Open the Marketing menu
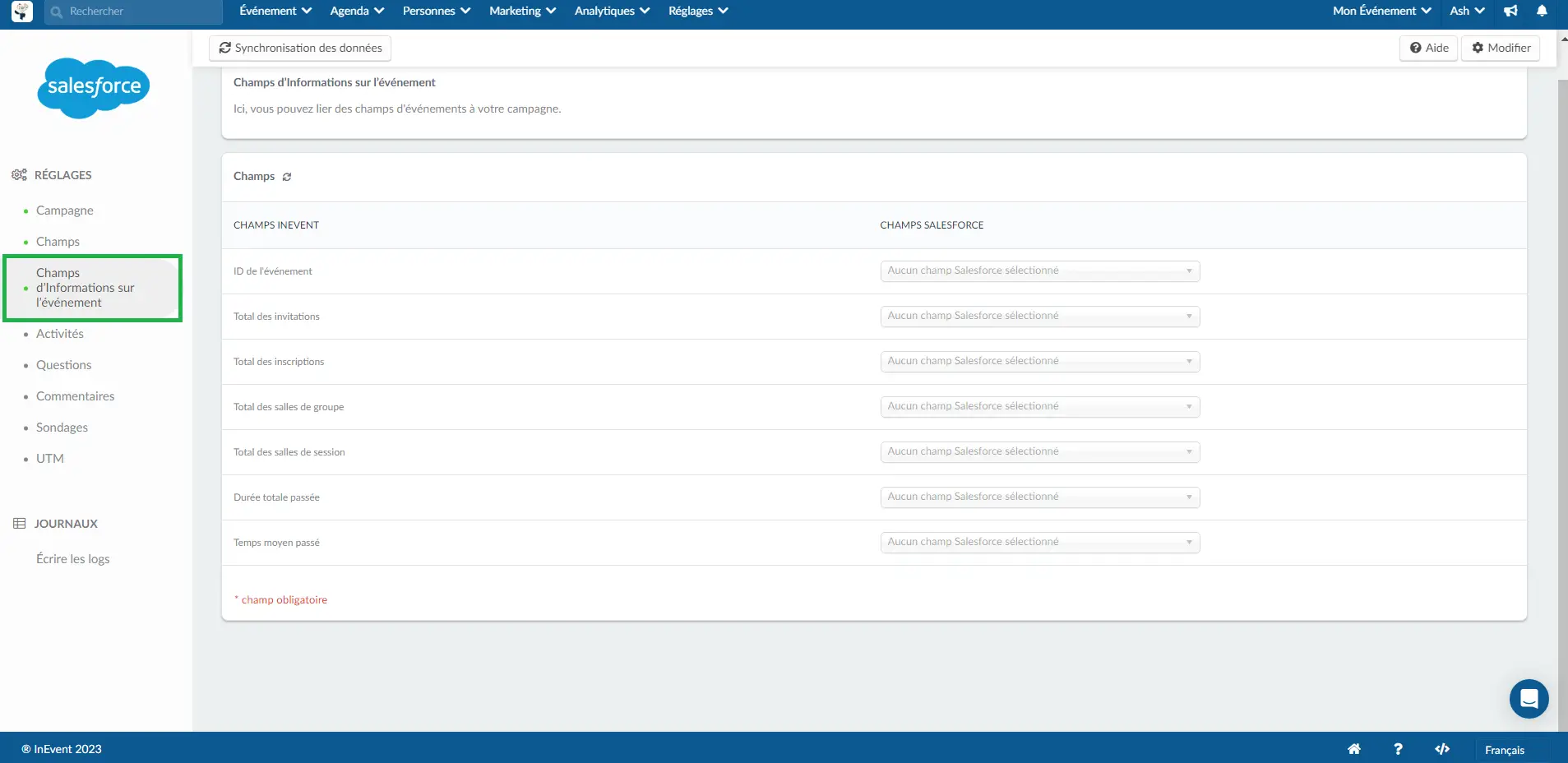The height and width of the screenshot is (763, 1568). (x=523, y=11)
